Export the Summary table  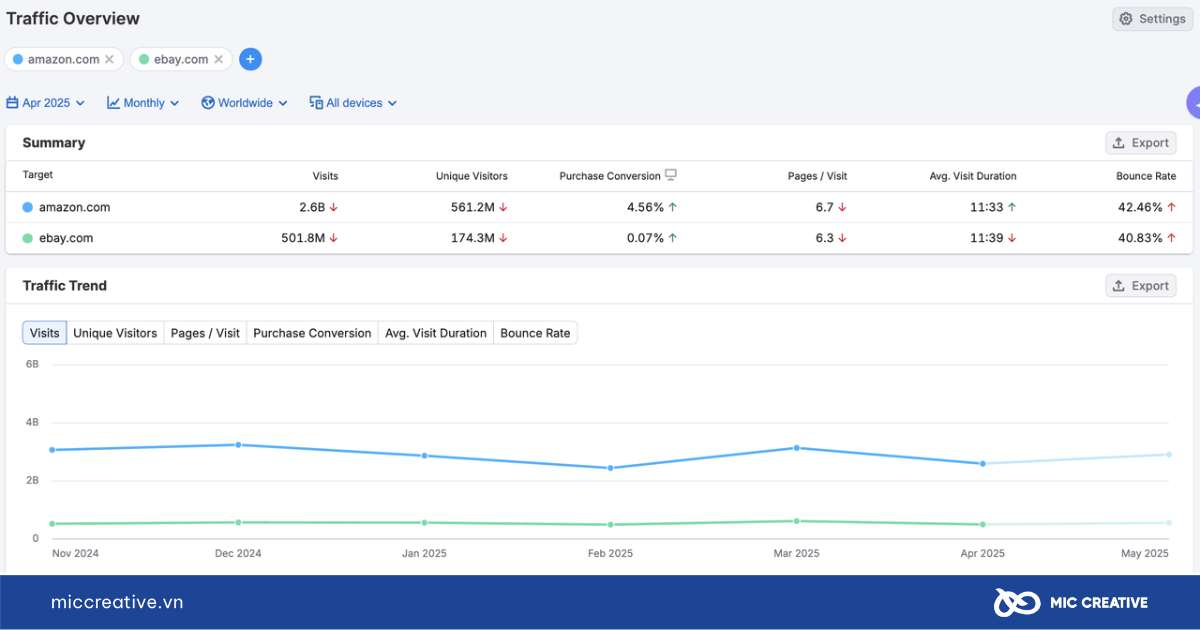coord(1141,143)
